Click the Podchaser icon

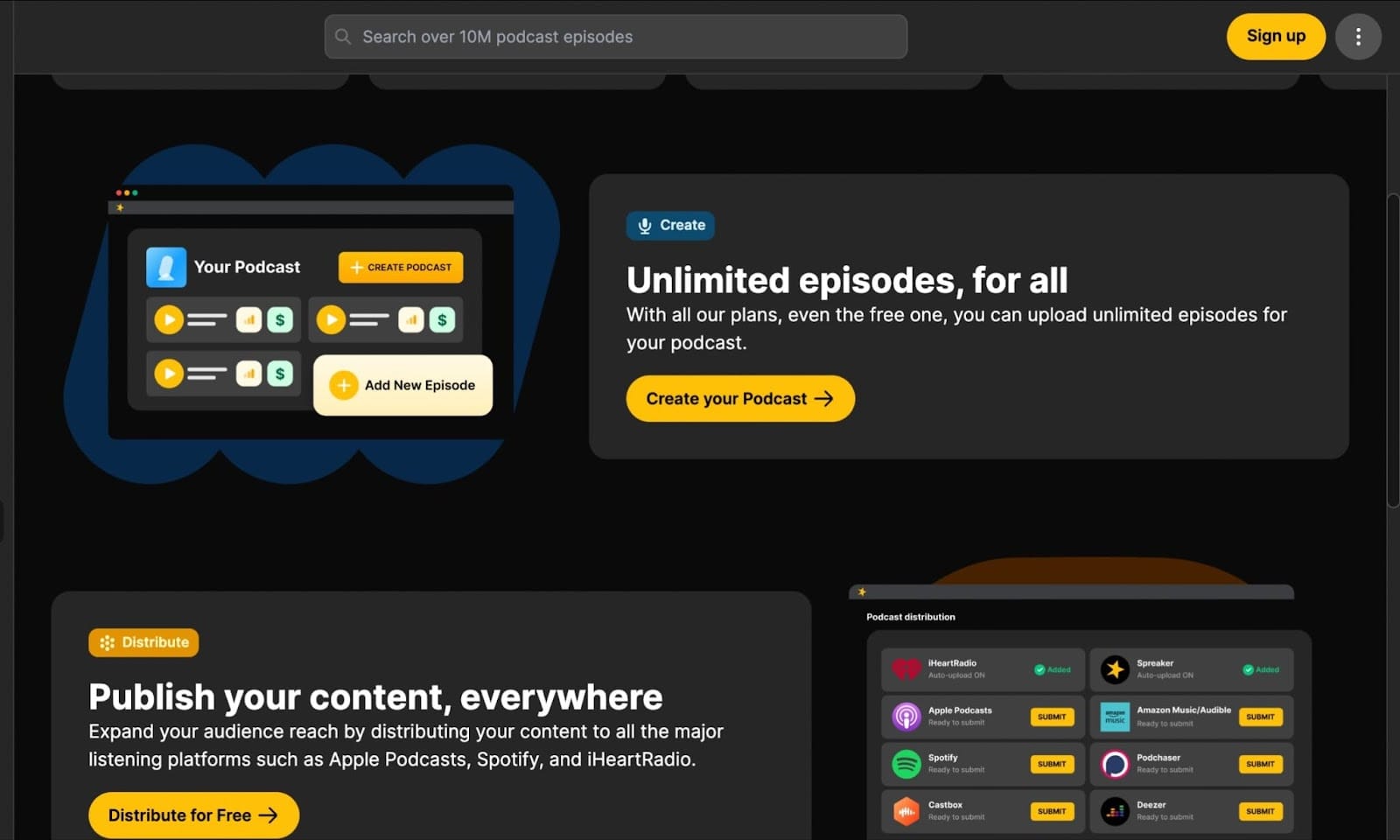pyautogui.click(x=1116, y=762)
